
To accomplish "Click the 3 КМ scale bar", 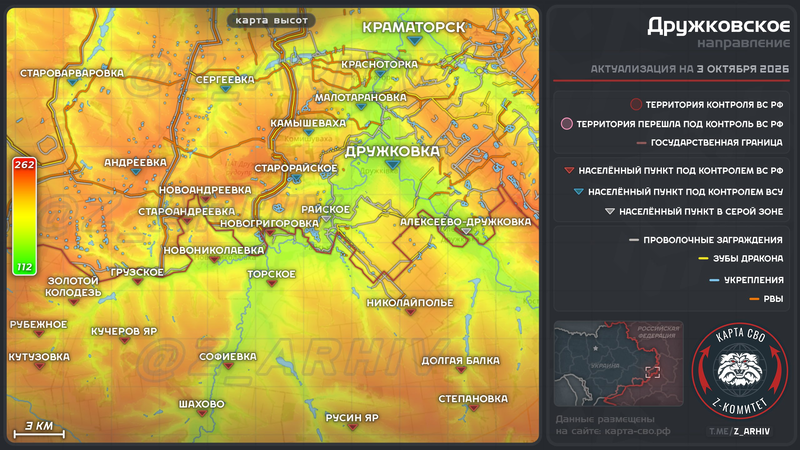I will coord(39,430).
